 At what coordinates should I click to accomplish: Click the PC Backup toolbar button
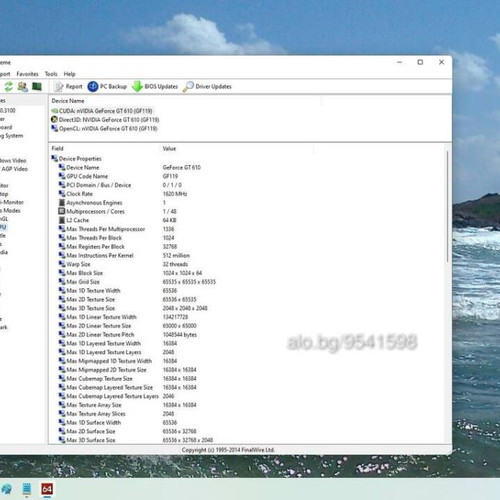tap(107, 87)
